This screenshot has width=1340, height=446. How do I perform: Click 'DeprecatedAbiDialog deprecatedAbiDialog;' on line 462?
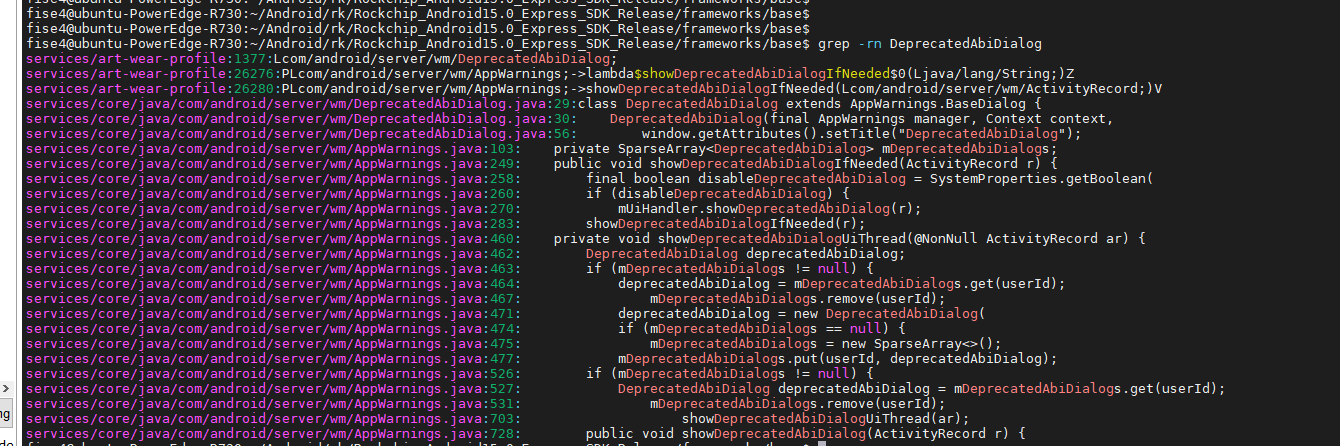point(745,254)
